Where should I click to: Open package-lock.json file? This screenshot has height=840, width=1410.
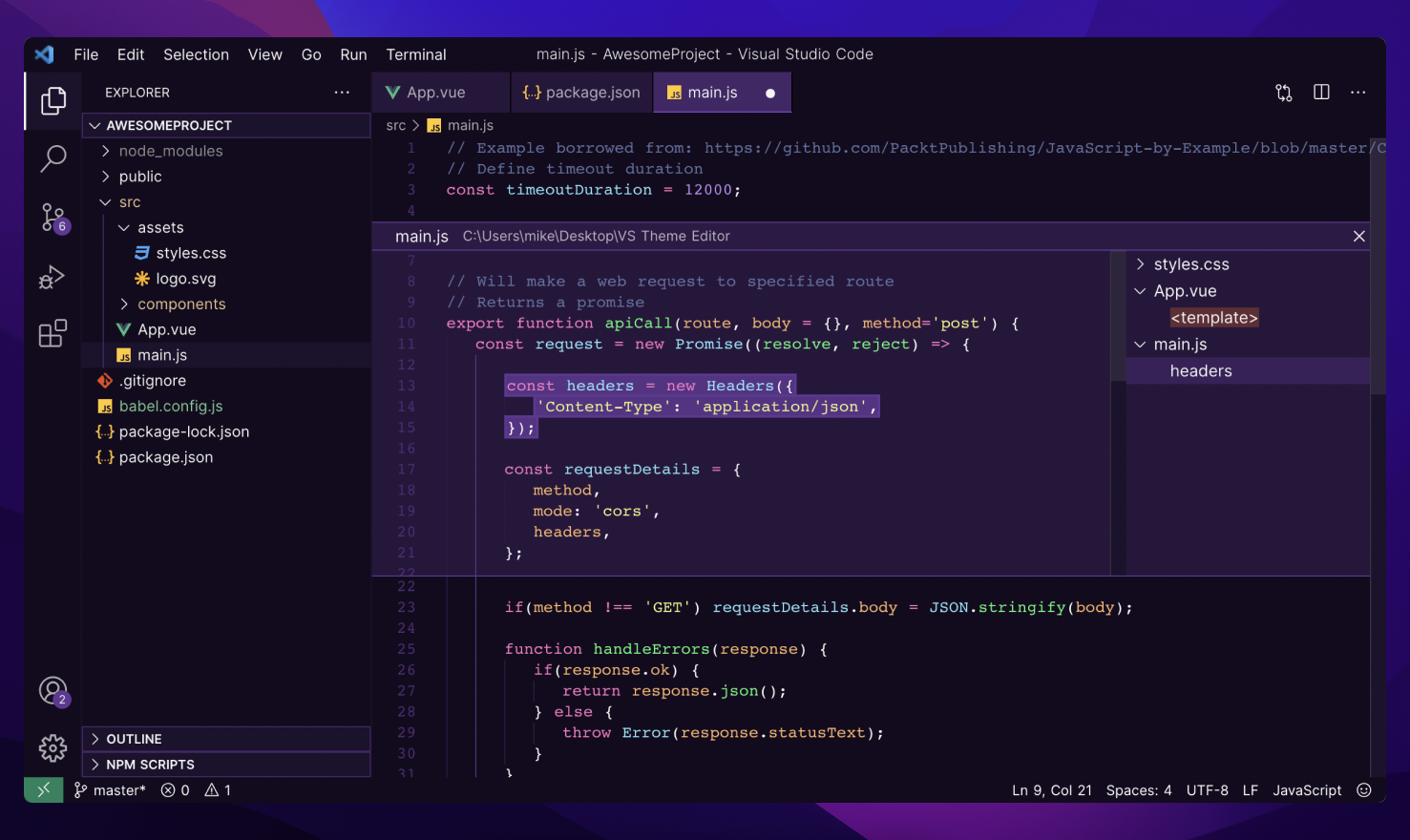(226, 431)
